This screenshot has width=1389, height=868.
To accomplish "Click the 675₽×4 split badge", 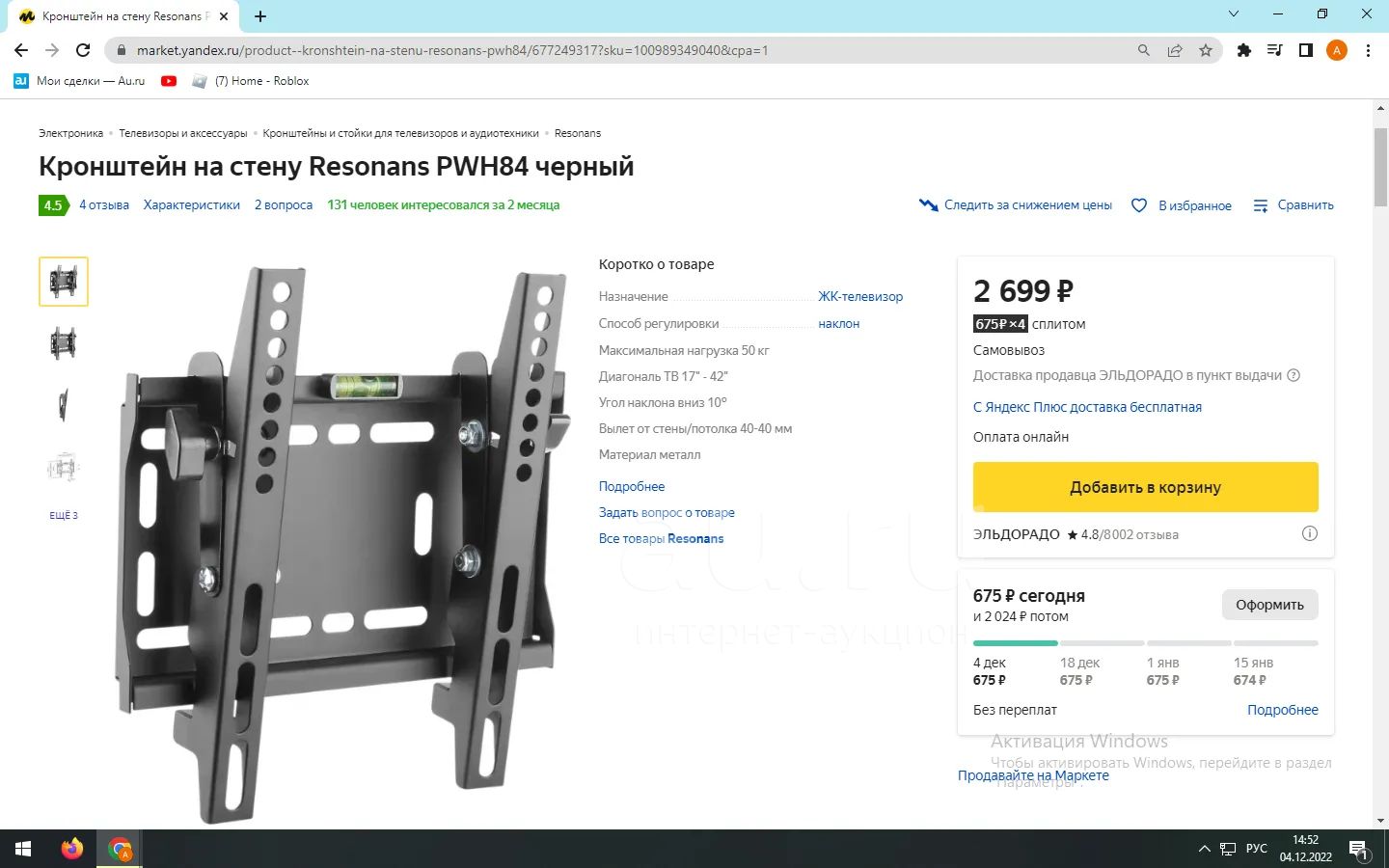I will [1000, 324].
